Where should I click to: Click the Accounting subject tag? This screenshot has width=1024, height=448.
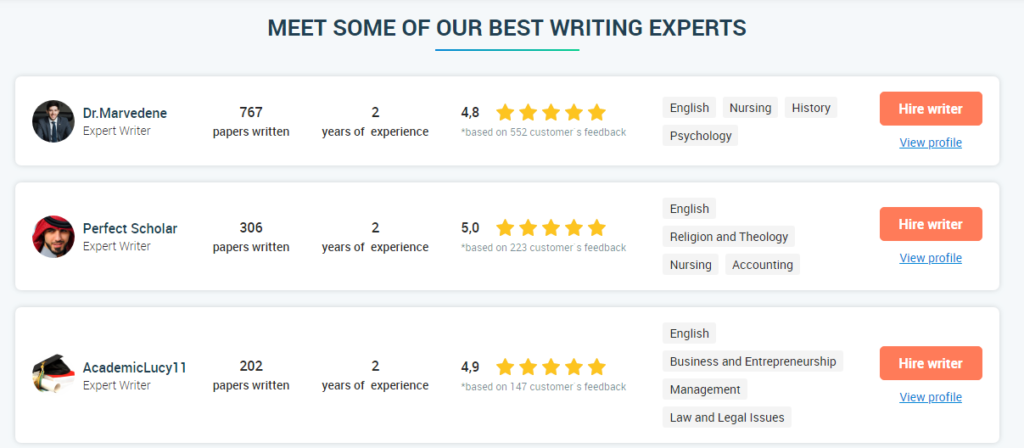pyautogui.click(x=762, y=264)
